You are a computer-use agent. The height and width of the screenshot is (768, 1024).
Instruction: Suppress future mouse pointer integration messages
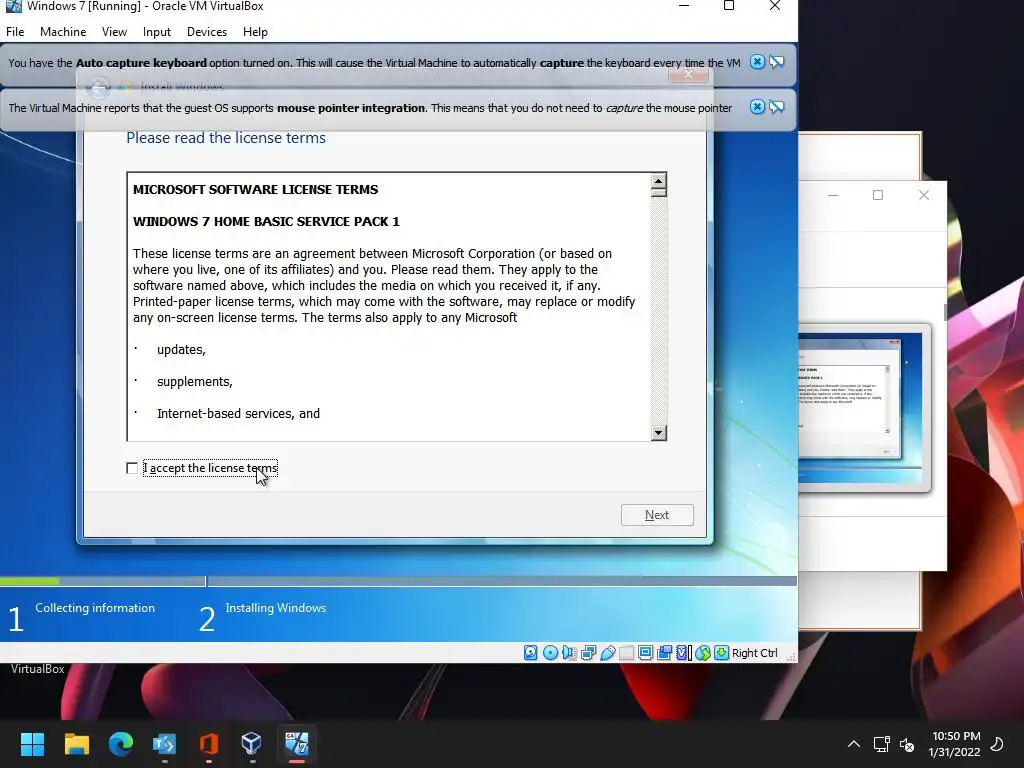(x=776, y=107)
